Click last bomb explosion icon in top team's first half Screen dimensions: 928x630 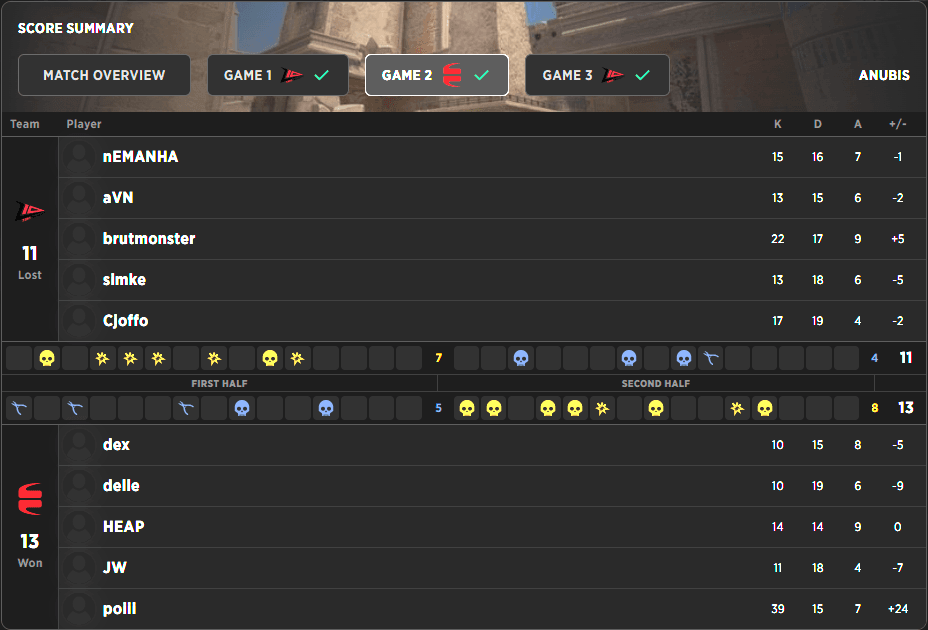[x=296, y=358]
